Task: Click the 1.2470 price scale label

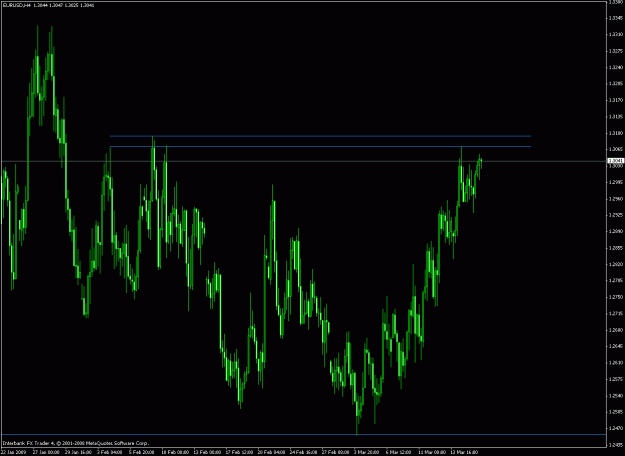Action: (615, 429)
